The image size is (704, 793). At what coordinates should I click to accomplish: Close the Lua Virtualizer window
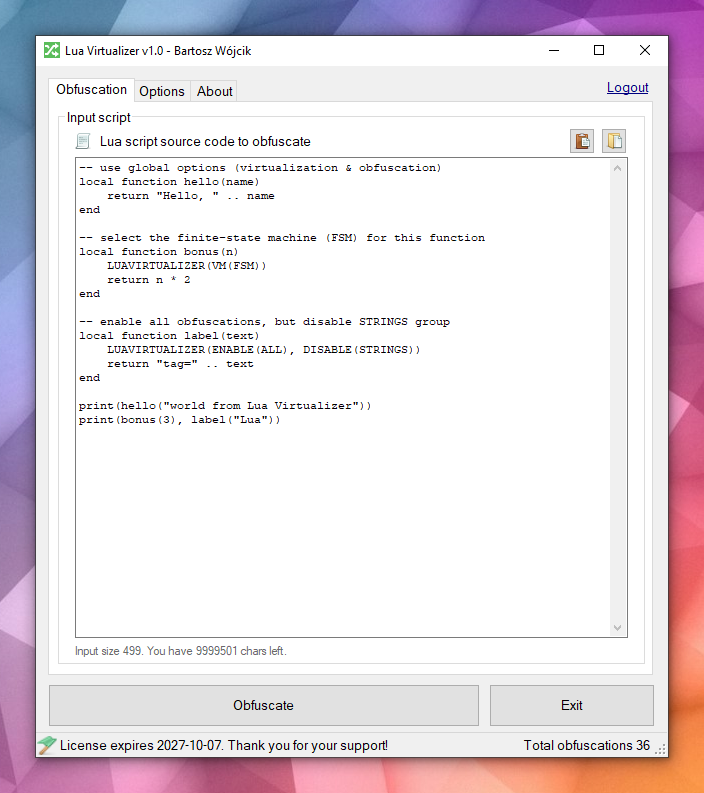point(645,50)
